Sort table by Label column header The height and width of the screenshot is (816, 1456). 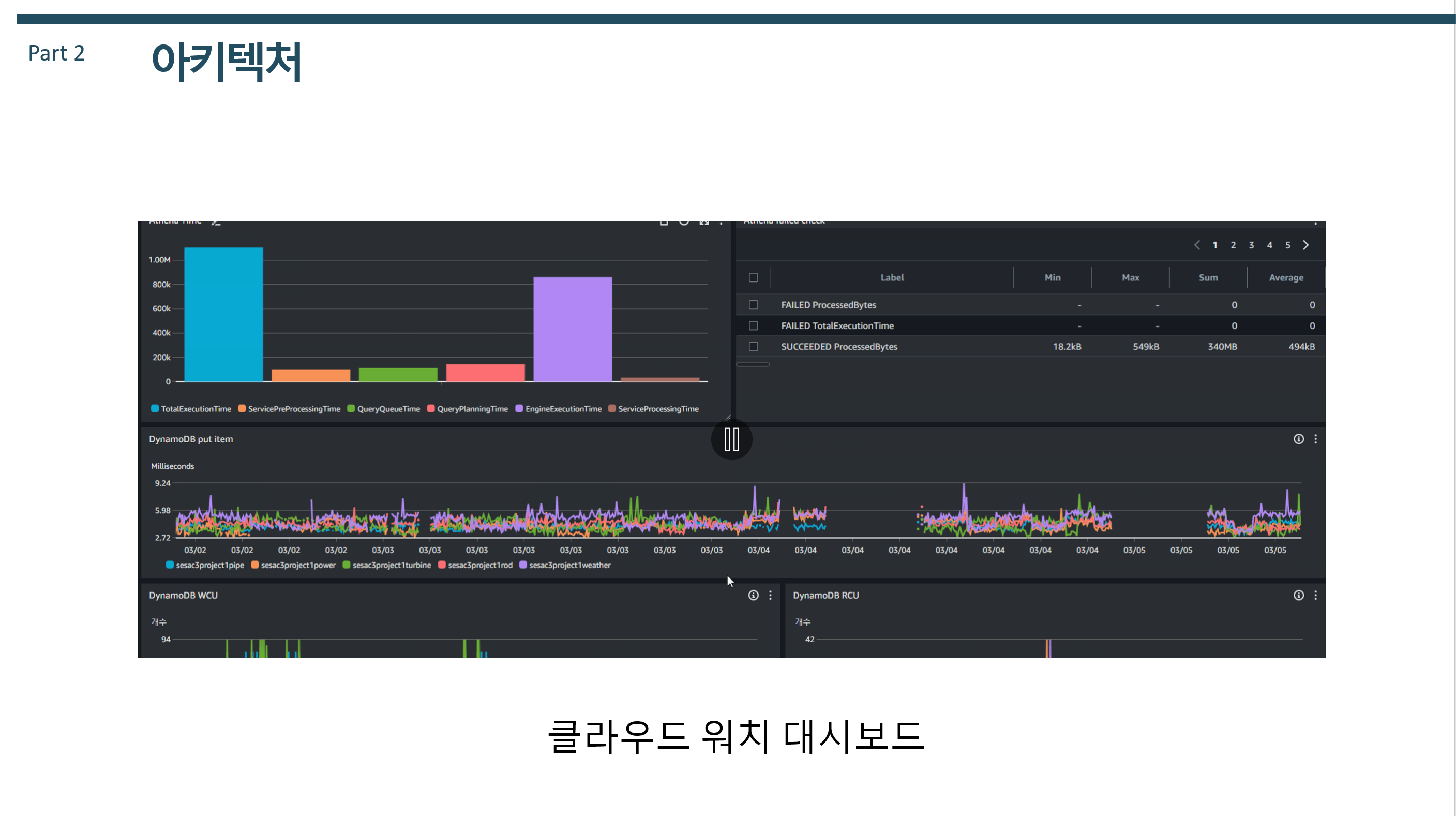(x=892, y=278)
